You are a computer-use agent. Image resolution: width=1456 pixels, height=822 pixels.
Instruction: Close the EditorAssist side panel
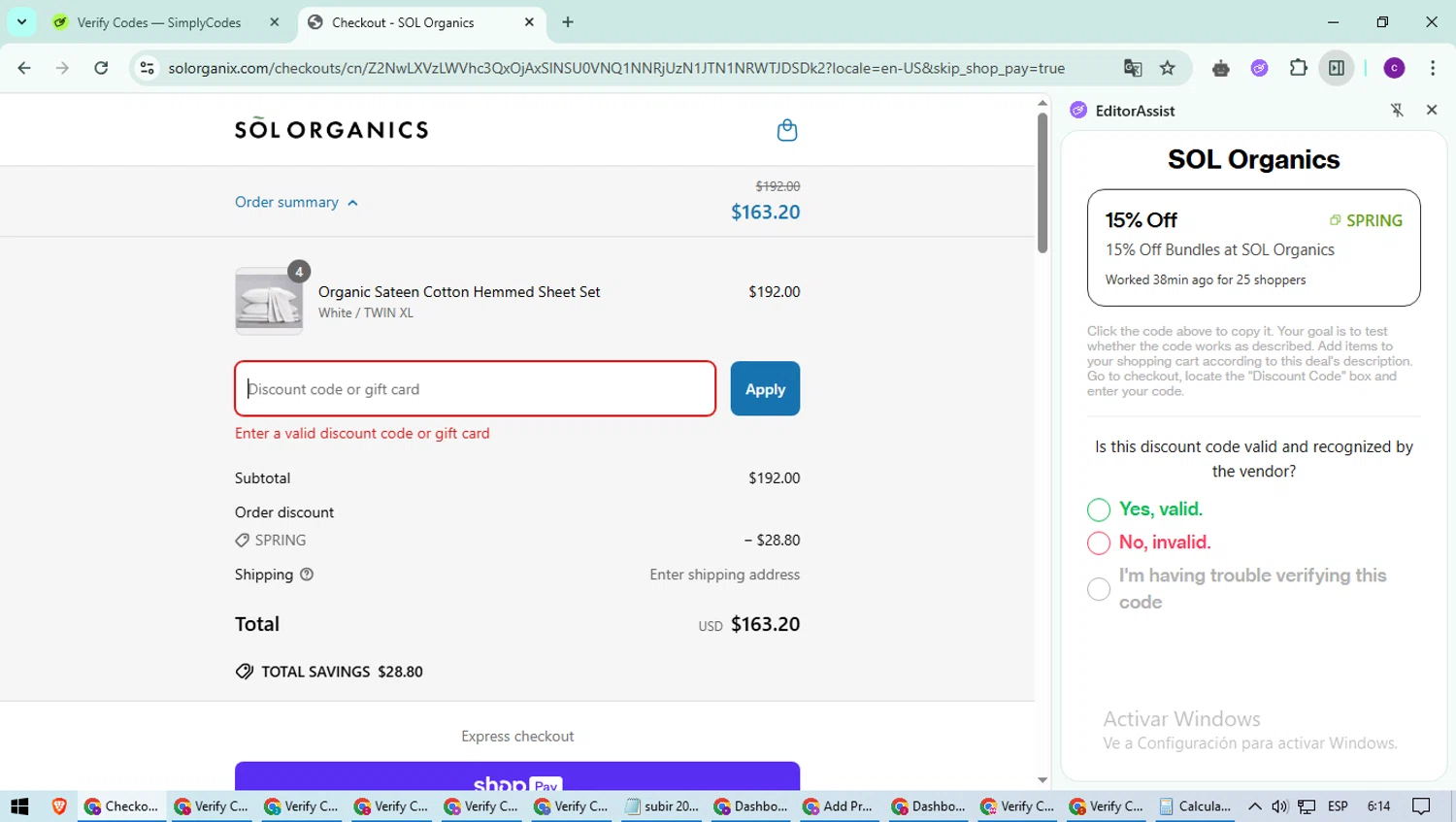pyautogui.click(x=1432, y=110)
